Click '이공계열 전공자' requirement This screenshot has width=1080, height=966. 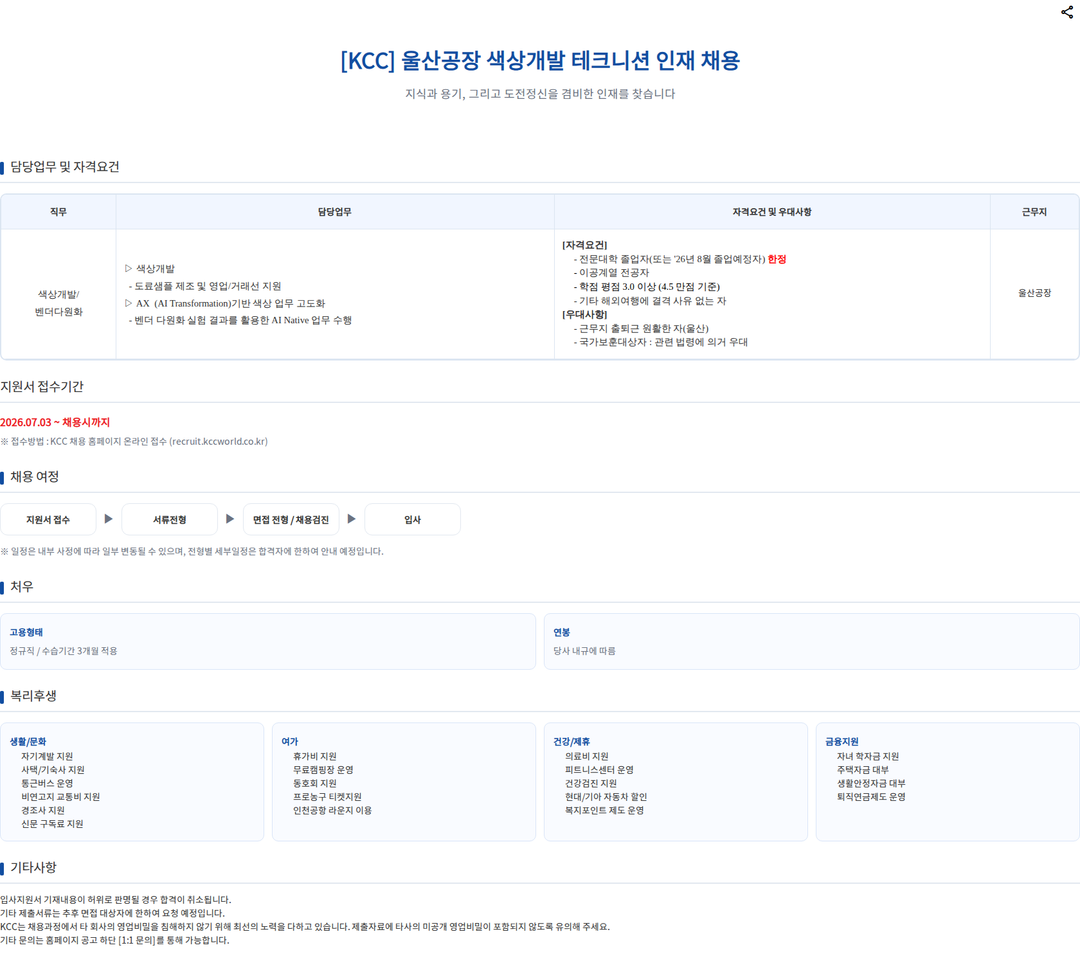[611, 273]
